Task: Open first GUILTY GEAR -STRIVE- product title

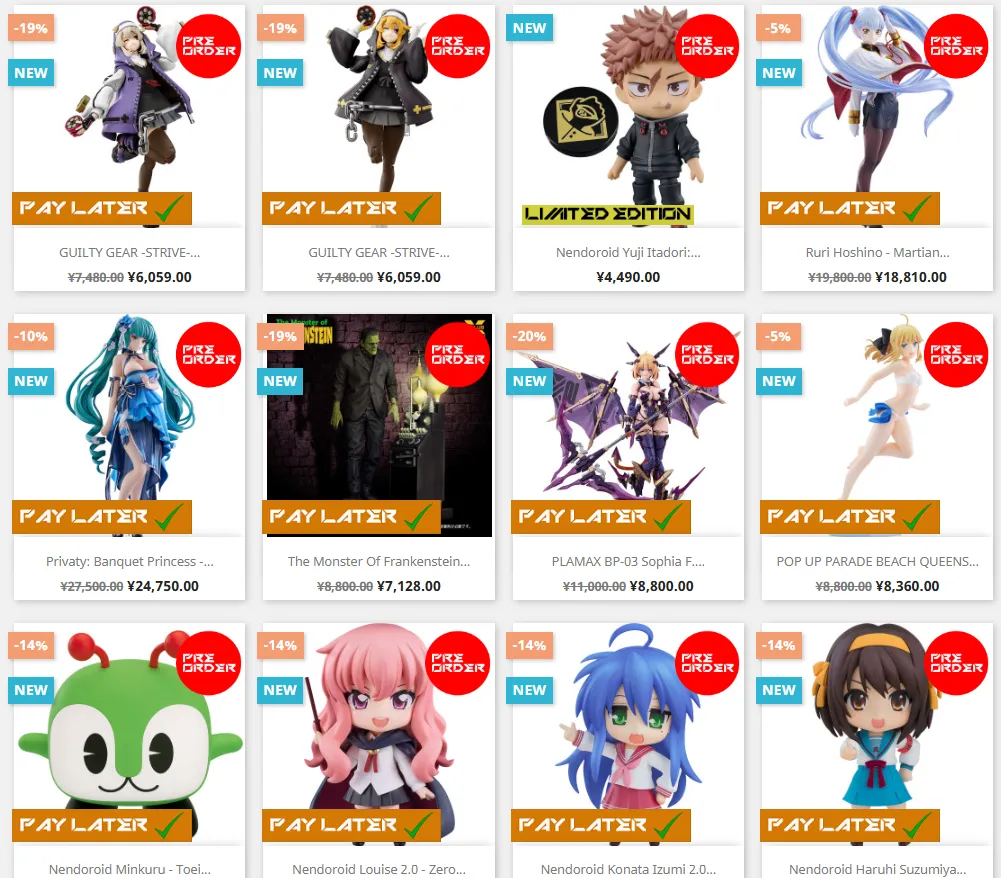Action: (130, 252)
